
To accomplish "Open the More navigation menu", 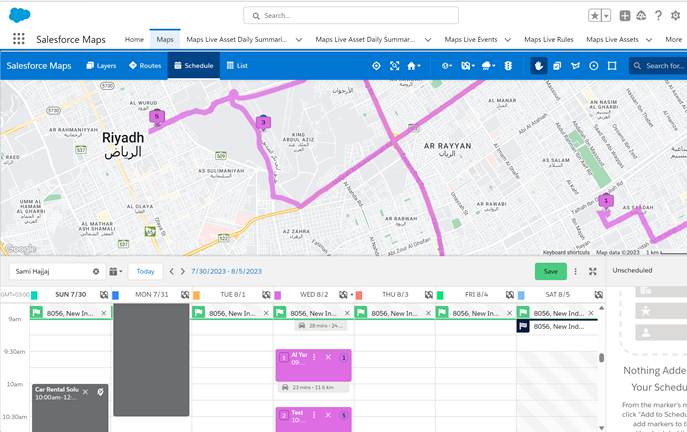I will 673,39.
